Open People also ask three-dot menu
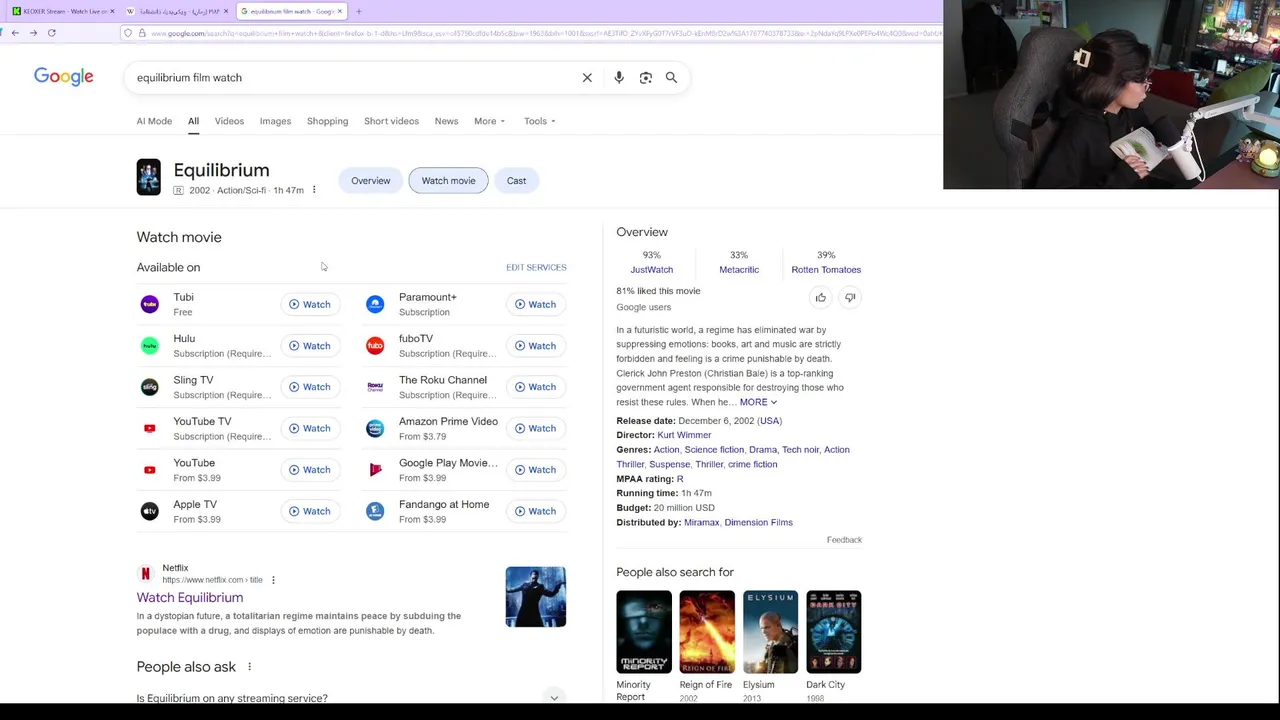1280x720 pixels. pyautogui.click(x=249, y=667)
